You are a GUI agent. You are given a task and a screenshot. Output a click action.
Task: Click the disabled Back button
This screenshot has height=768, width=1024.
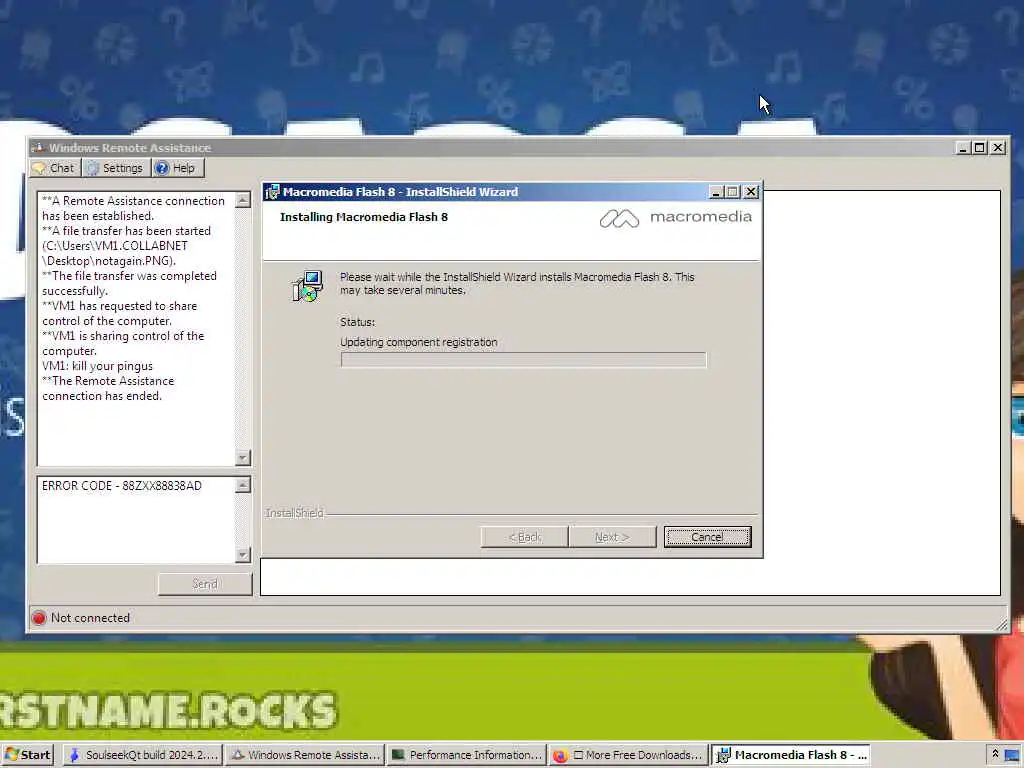pos(524,537)
